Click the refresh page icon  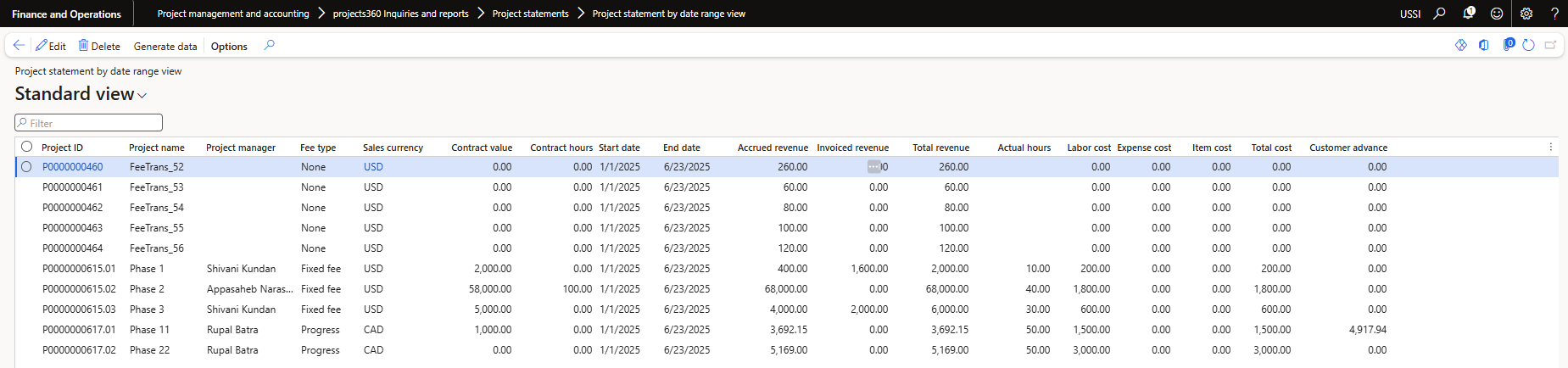tap(1528, 46)
